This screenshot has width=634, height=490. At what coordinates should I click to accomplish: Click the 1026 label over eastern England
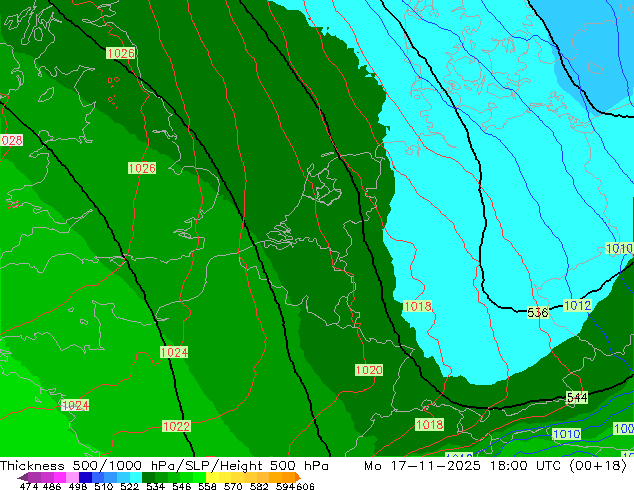click(x=142, y=168)
